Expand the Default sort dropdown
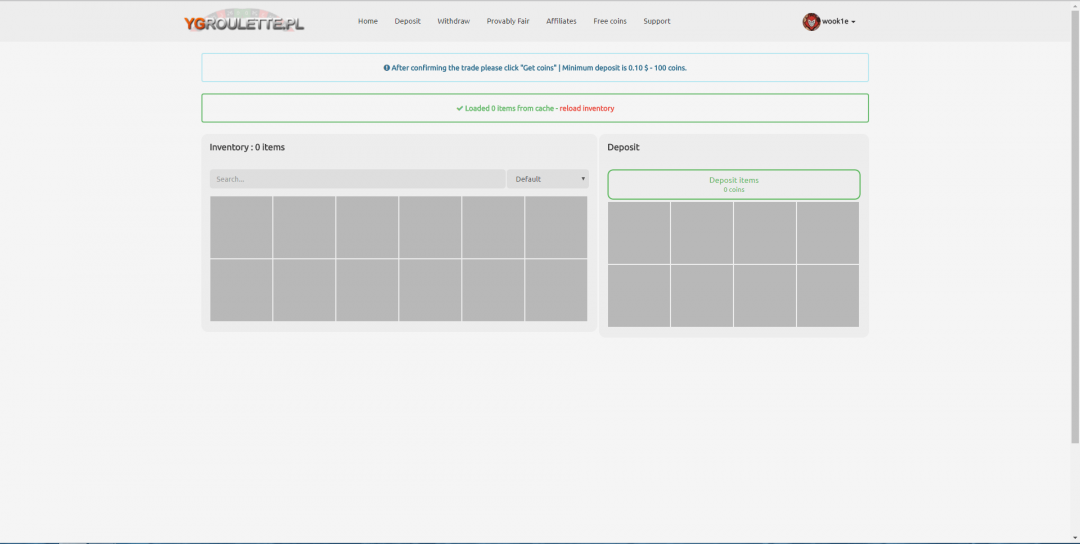 click(x=548, y=179)
